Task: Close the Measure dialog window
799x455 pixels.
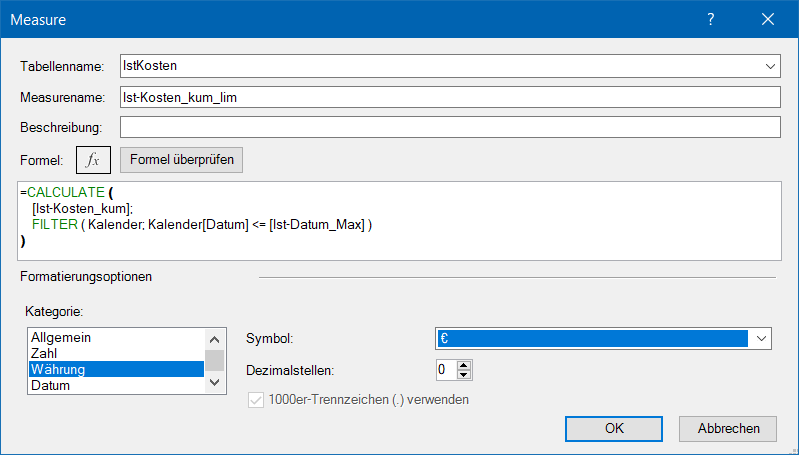Action: 768,19
